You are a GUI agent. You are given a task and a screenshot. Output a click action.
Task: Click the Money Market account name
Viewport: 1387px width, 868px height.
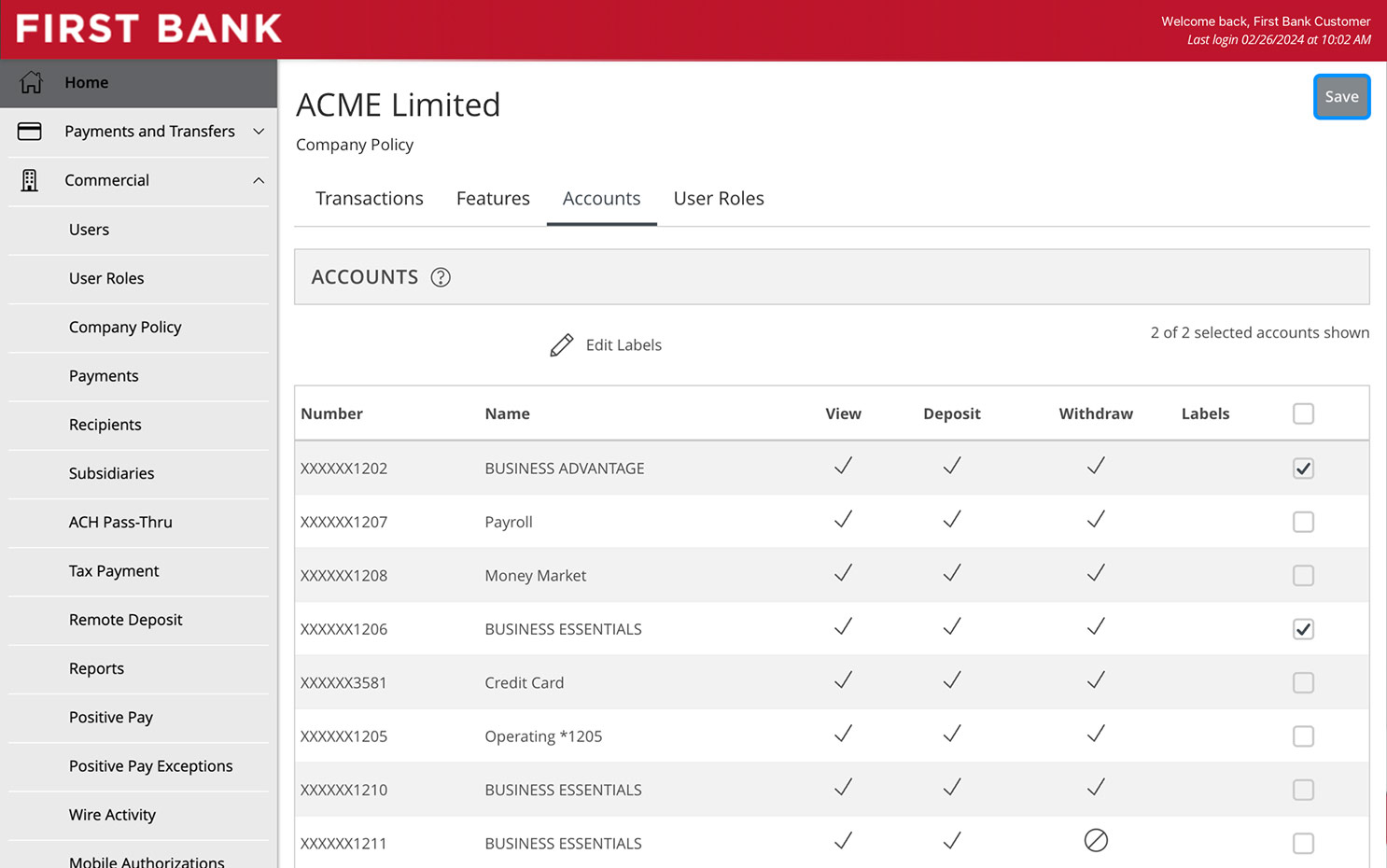pos(536,576)
